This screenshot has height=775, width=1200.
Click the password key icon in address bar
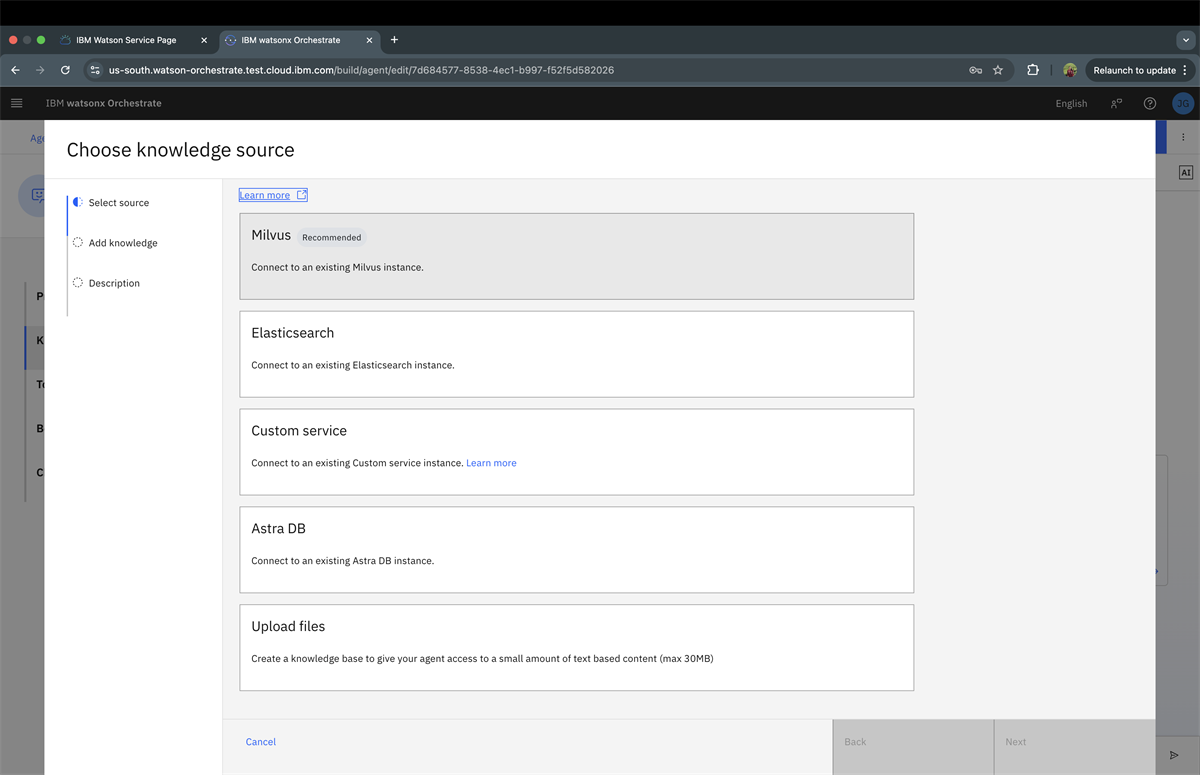(975, 70)
